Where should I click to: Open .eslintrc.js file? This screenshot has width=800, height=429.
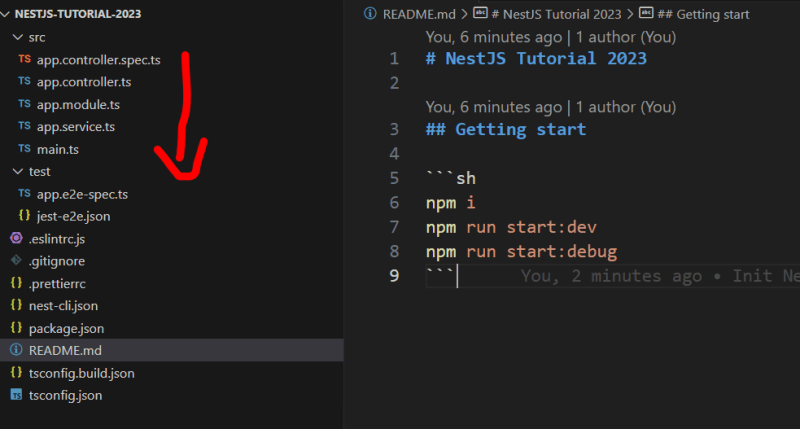click(57, 238)
